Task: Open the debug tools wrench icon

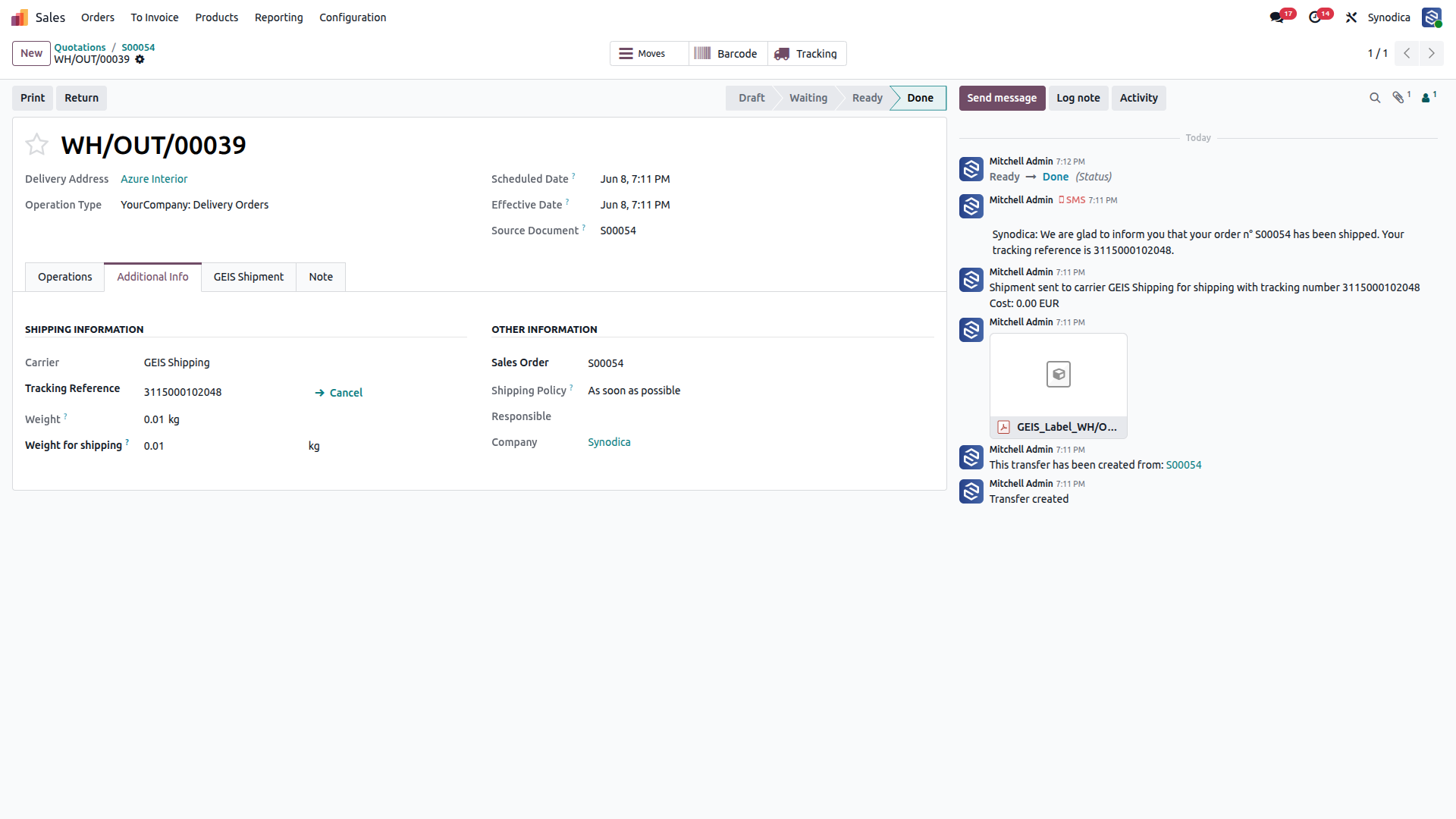Action: click(x=1351, y=17)
